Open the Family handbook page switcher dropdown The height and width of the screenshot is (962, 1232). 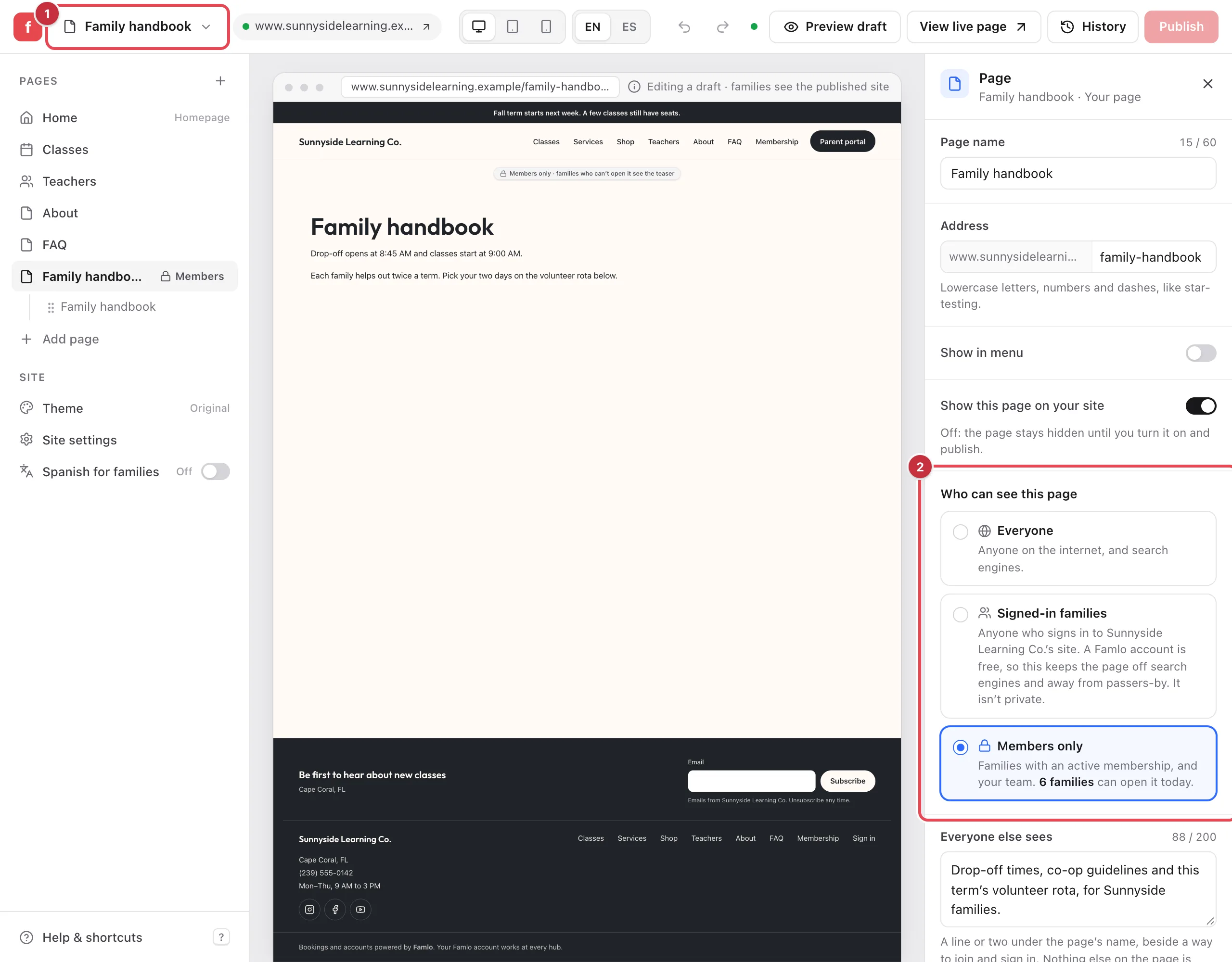pyautogui.click(x=138, y=26)
